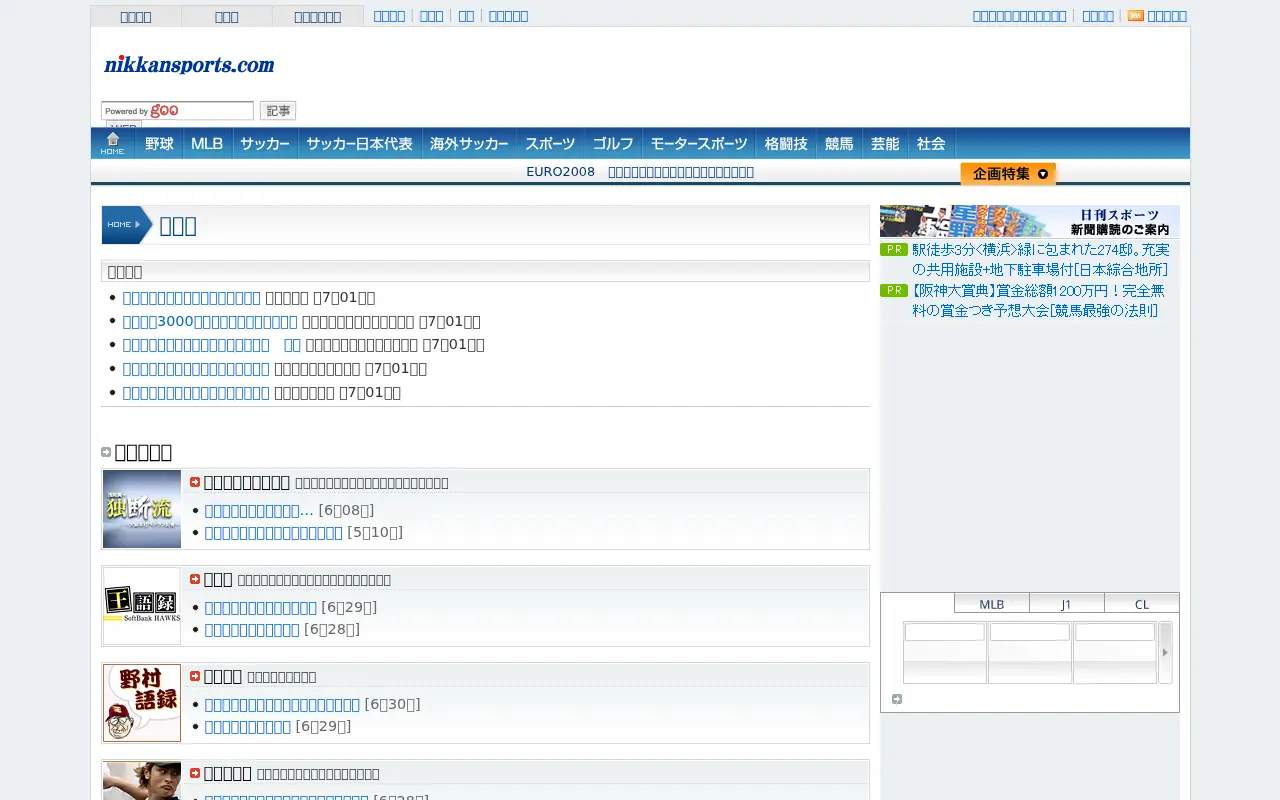Image resolution: width=1280 pixels, height=800 pixels.
Task: Click the red arrow icon next to 野村語録
Action: 195,676
